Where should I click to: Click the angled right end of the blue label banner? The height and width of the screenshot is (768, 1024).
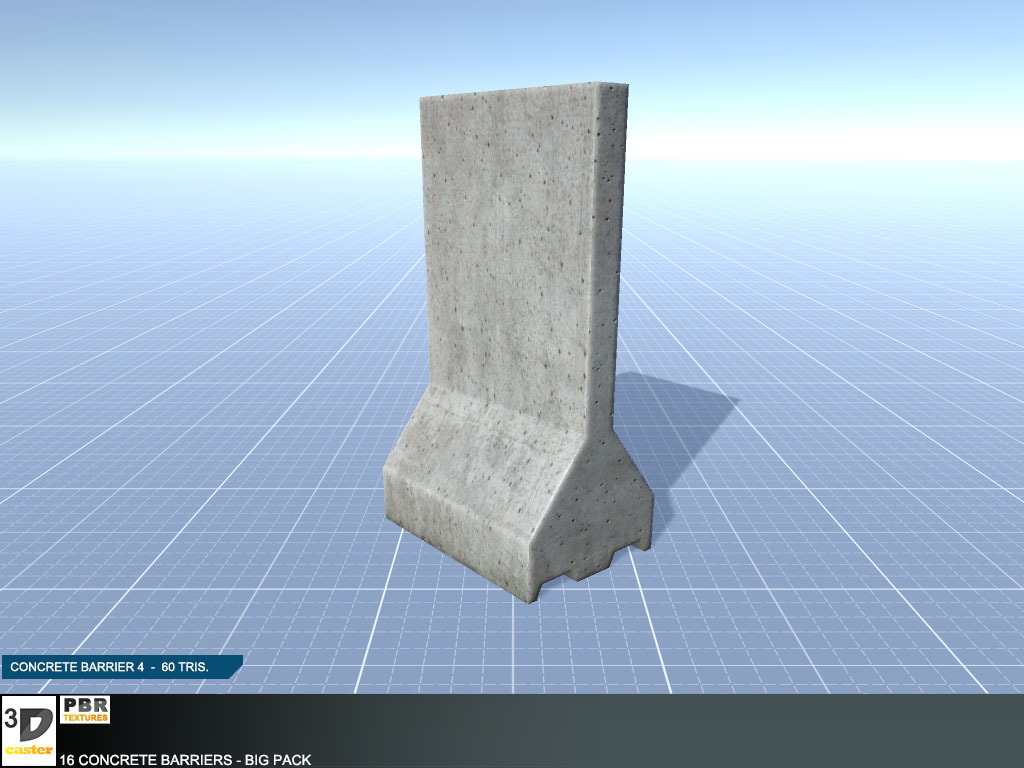[236, 666]
